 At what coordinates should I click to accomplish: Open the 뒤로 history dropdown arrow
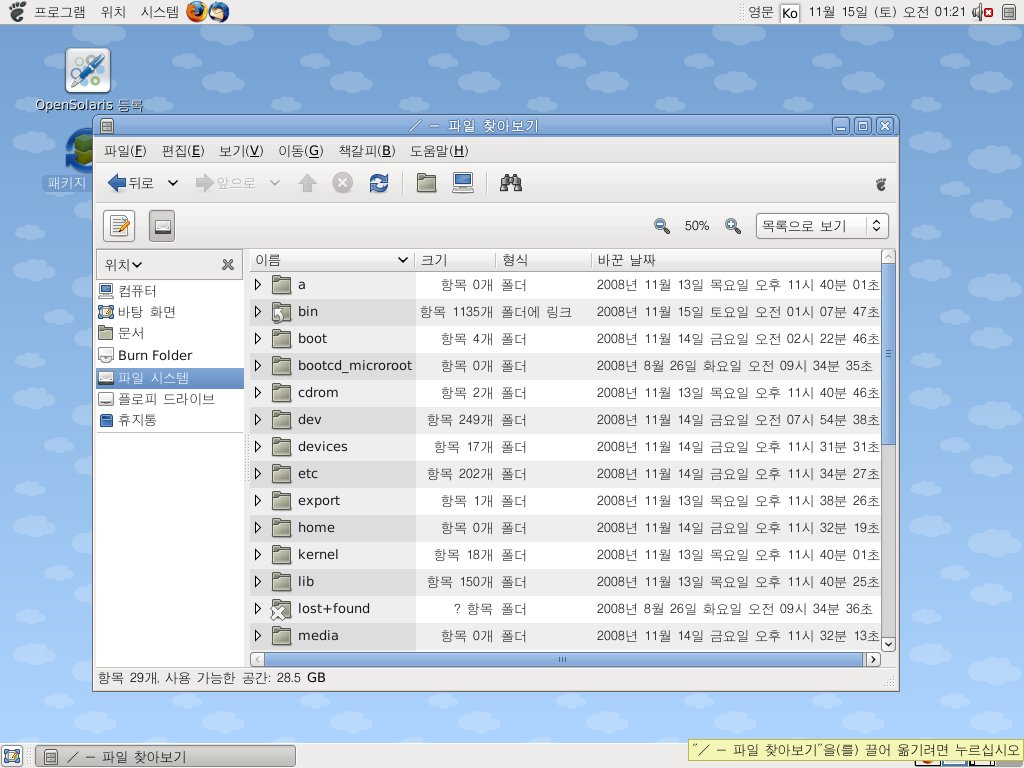click(172, 183)
